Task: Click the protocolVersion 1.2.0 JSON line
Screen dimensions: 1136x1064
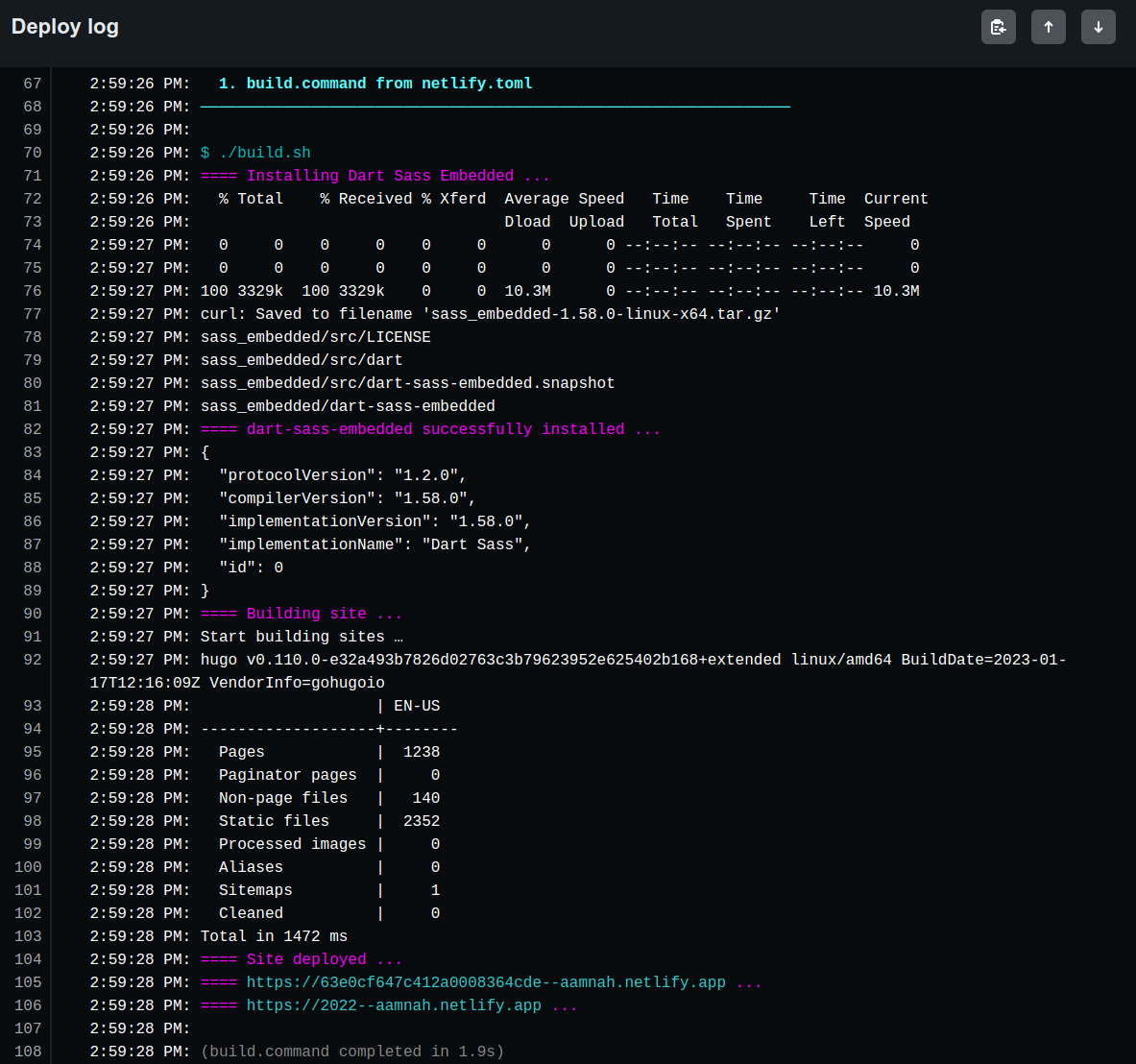Action: (336, 474)
